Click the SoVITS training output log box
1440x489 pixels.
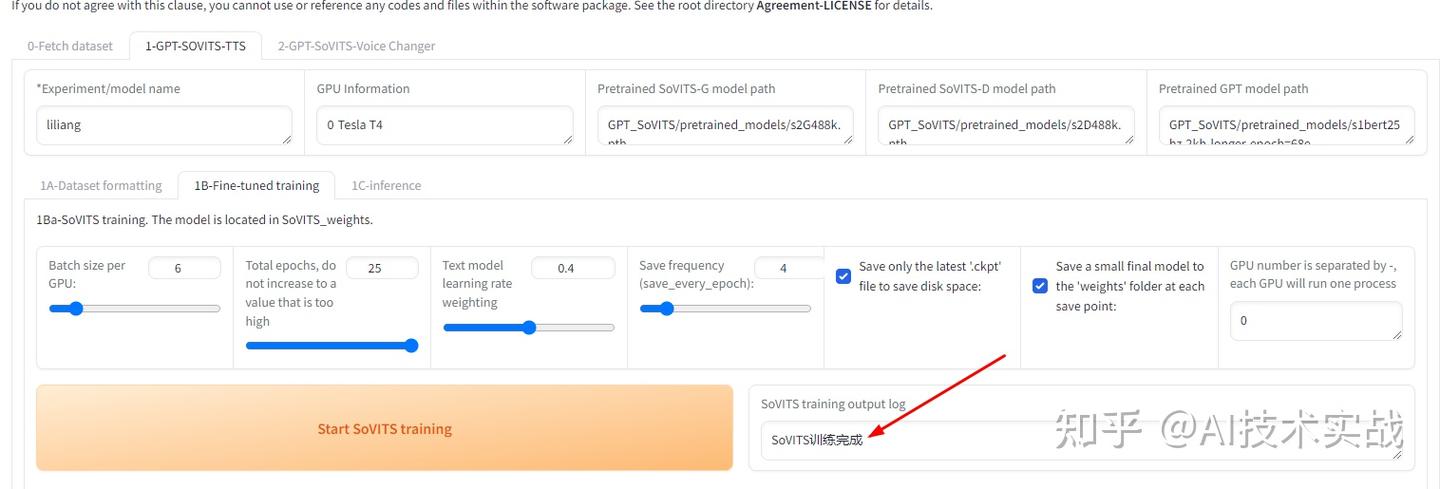(x=1081, y=441)
